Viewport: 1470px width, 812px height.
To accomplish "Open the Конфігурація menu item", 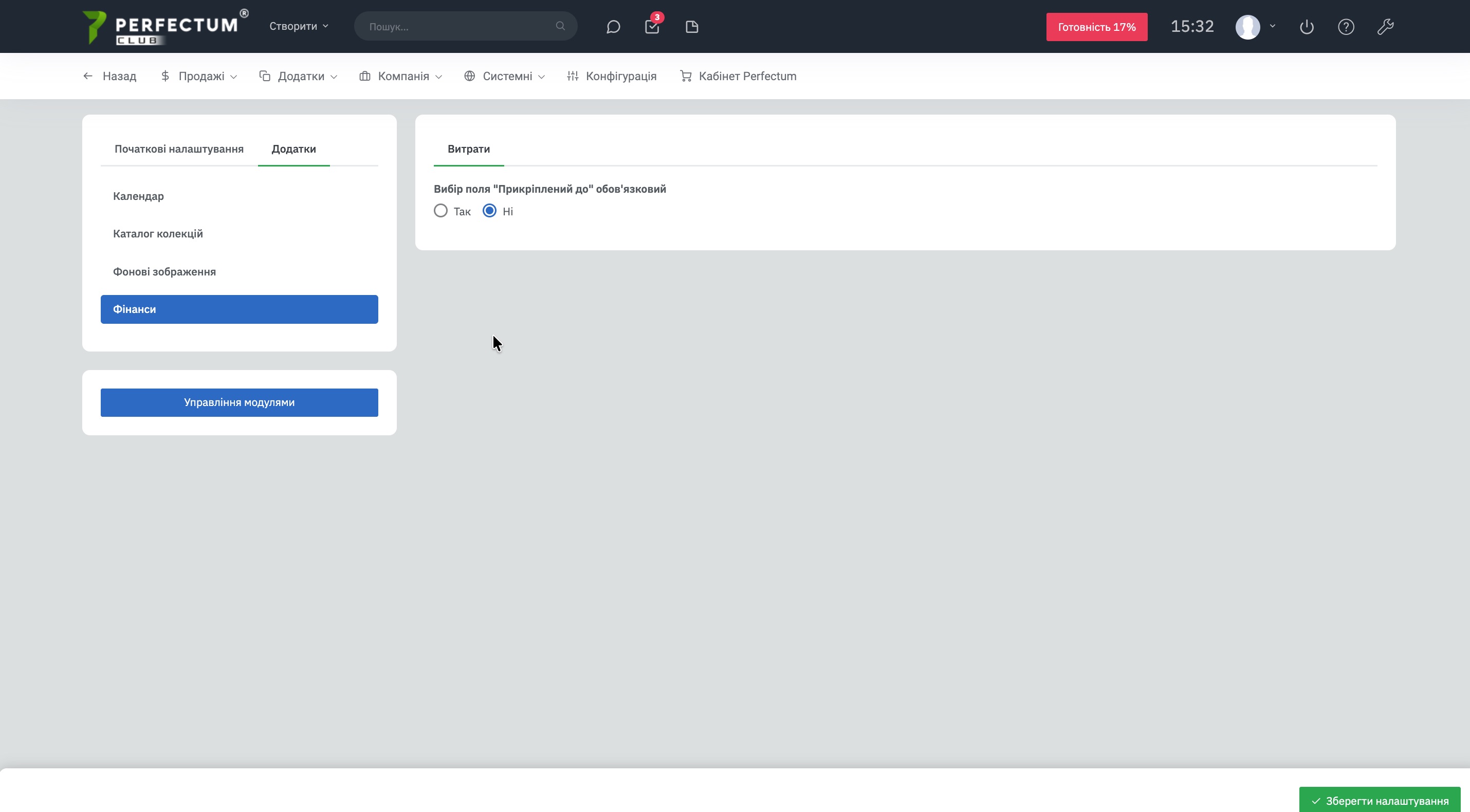I will (612, 77).
